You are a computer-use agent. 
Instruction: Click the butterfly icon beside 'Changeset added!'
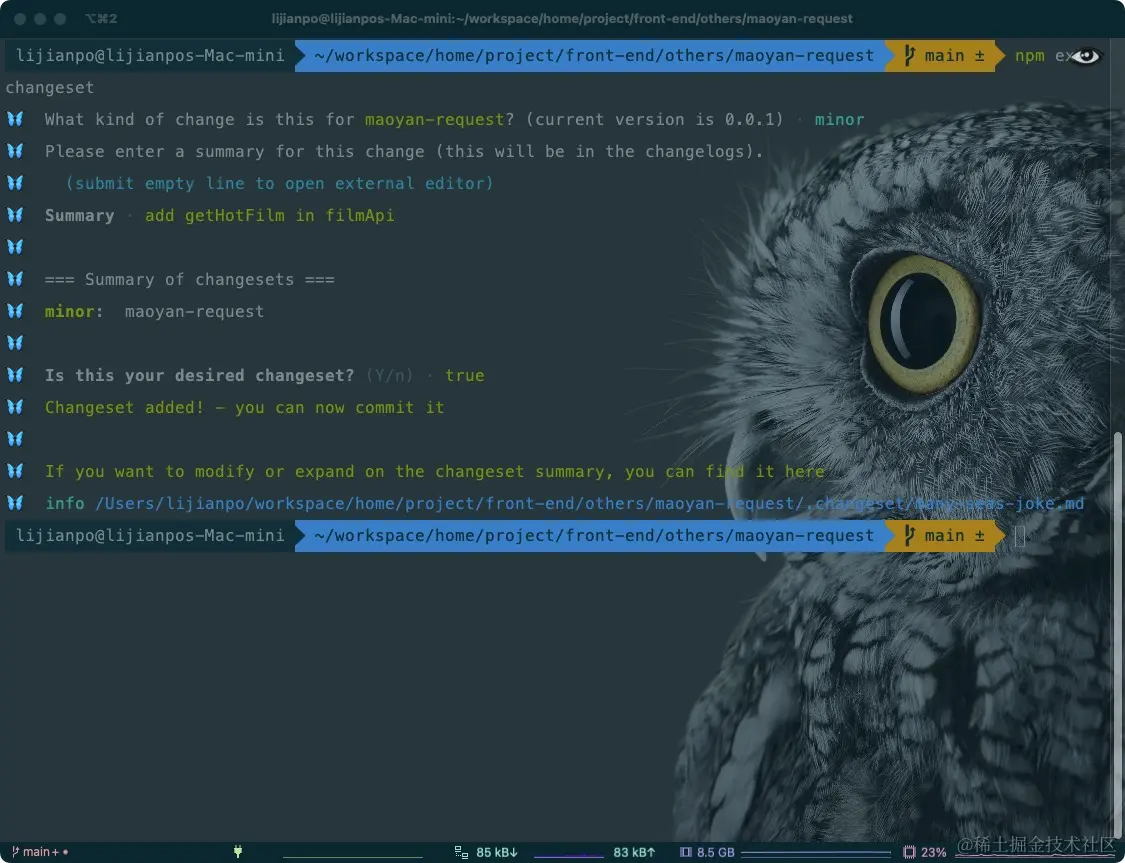pyautogui.click(x=15, y=407)
